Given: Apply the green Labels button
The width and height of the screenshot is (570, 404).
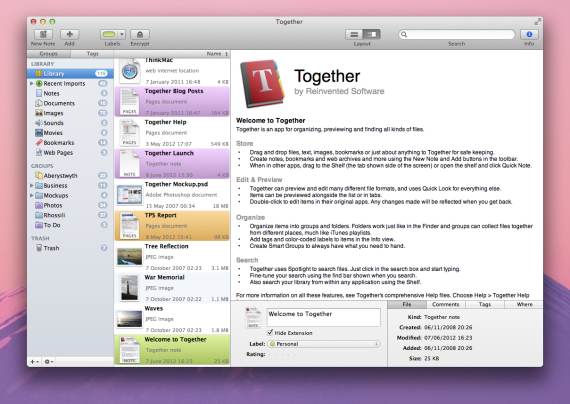Looking at the screenshot, I should 109,35.
